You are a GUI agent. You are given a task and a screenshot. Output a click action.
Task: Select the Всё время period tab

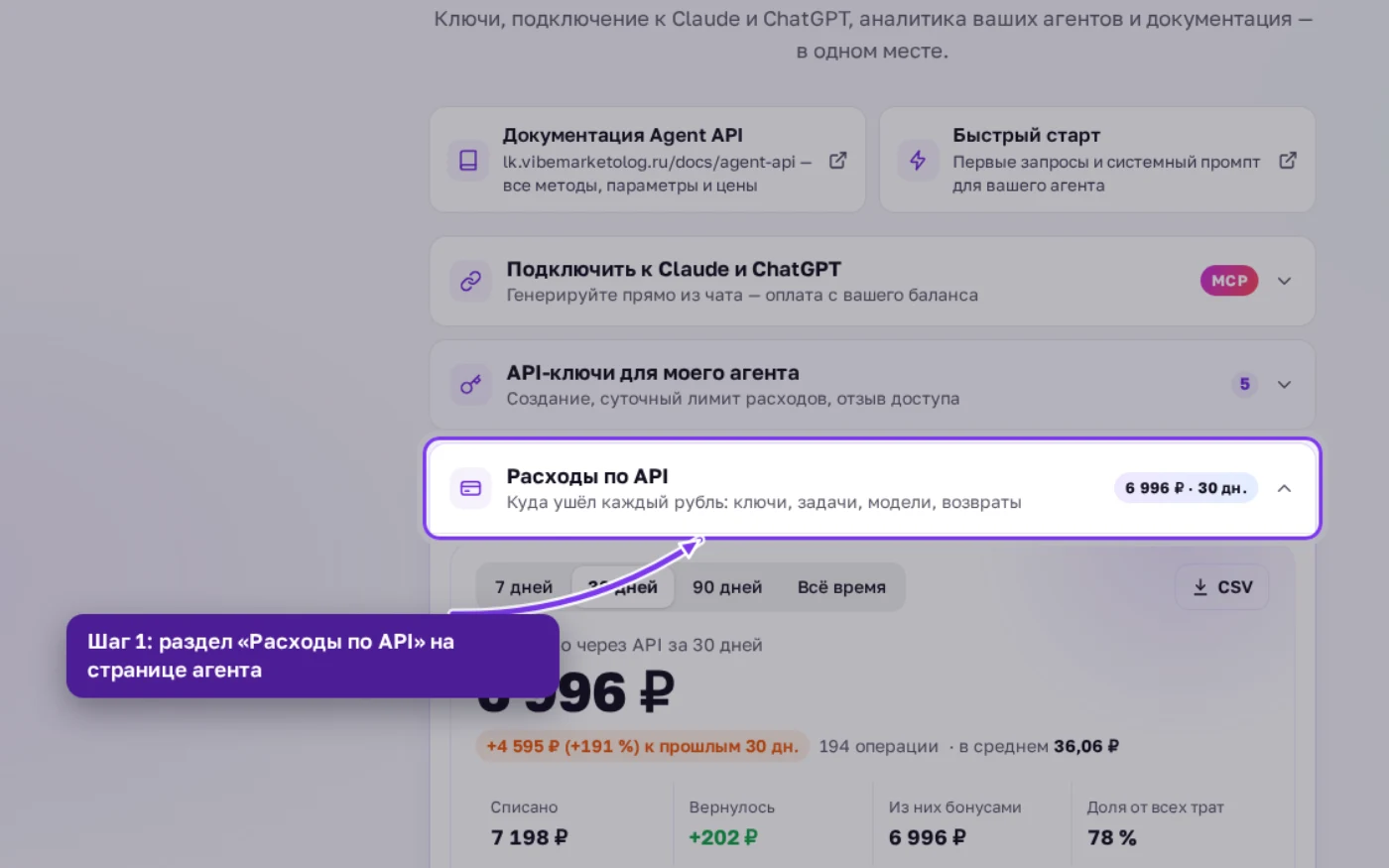coord(841,587)
